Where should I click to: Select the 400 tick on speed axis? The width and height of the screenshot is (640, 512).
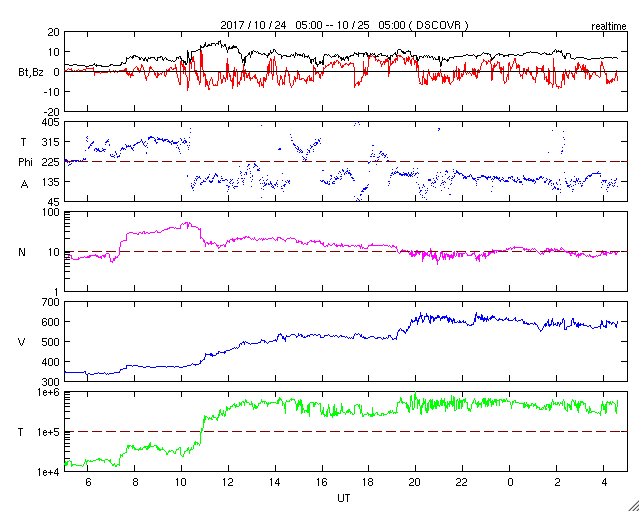click(52, 362)
